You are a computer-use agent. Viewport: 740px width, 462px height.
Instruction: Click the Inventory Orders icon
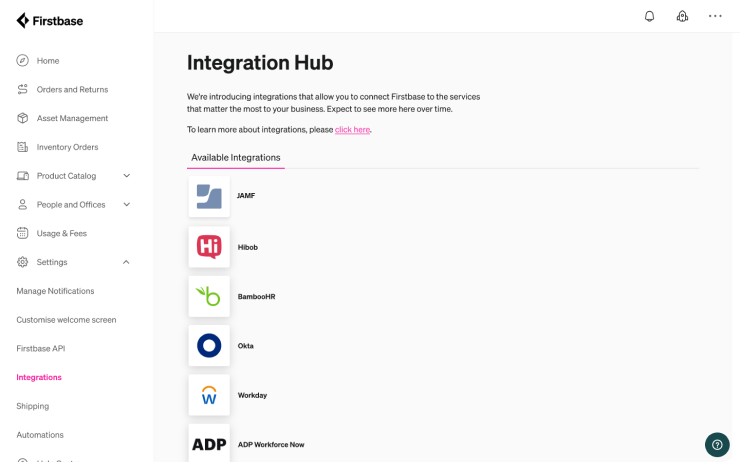[x=22, y=147]
